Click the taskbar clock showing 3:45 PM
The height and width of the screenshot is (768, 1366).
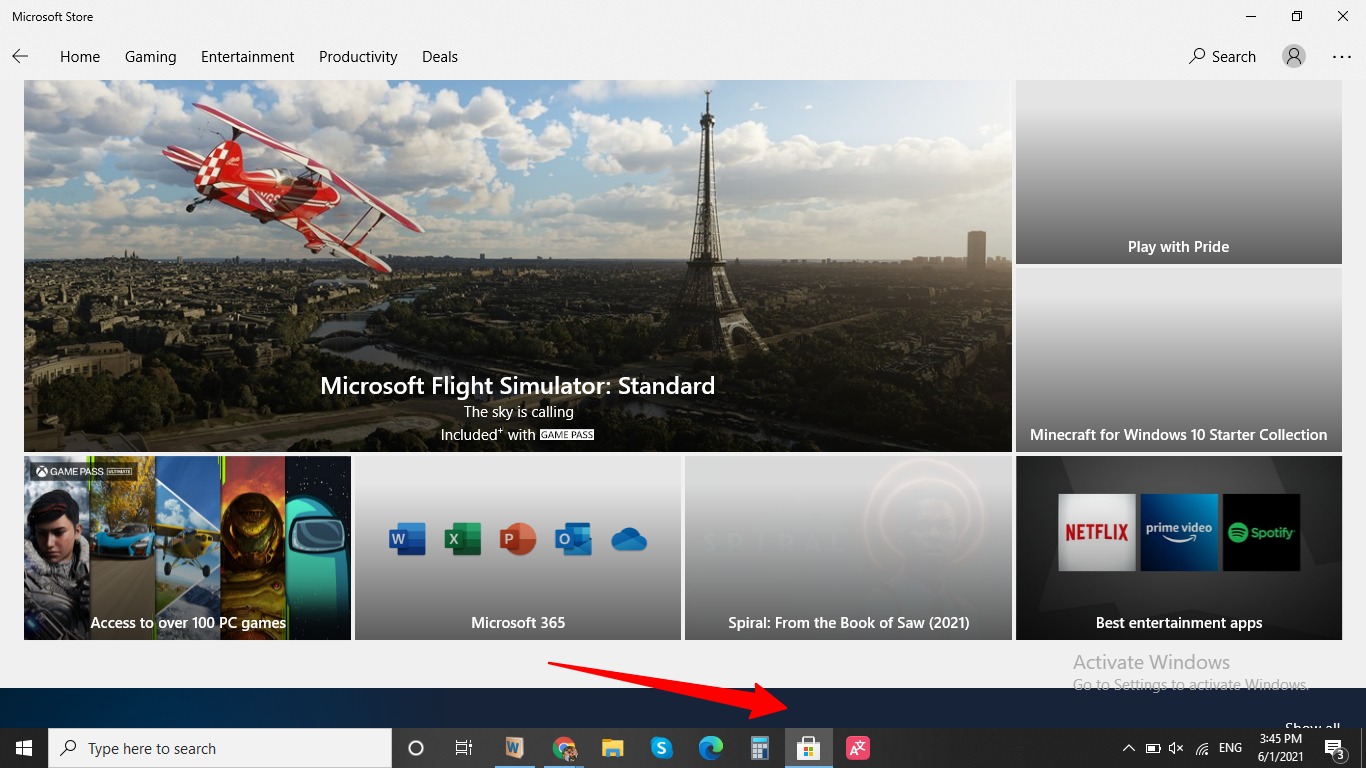pos(1281,748)
